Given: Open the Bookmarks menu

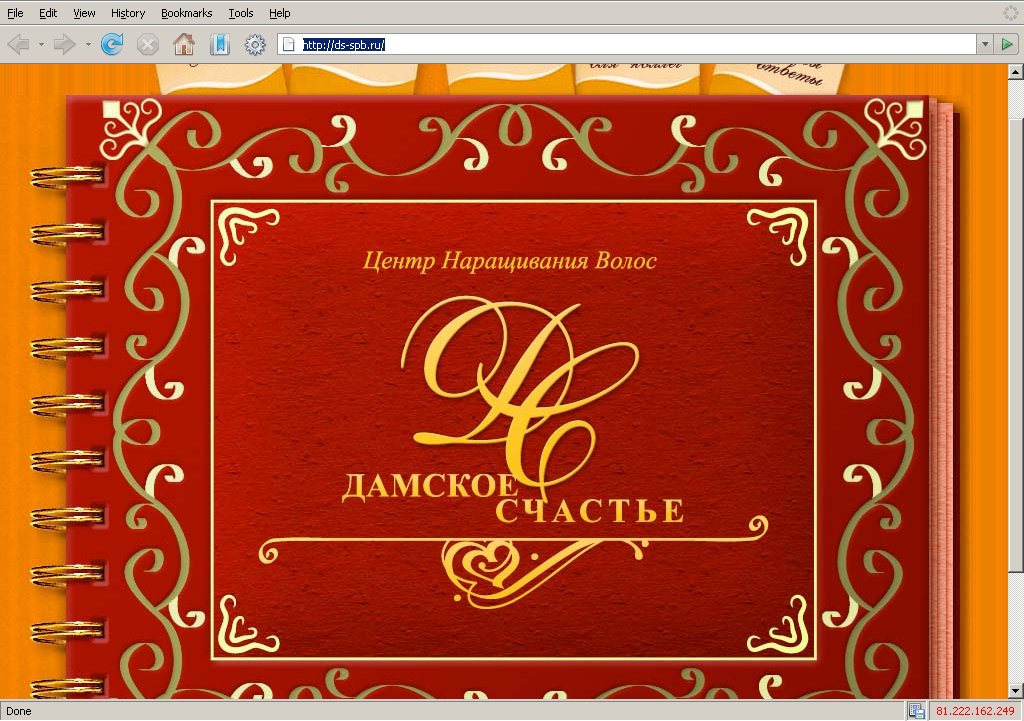Looking at the screenshot, I should pyautogui.click(x=186, y=13).
